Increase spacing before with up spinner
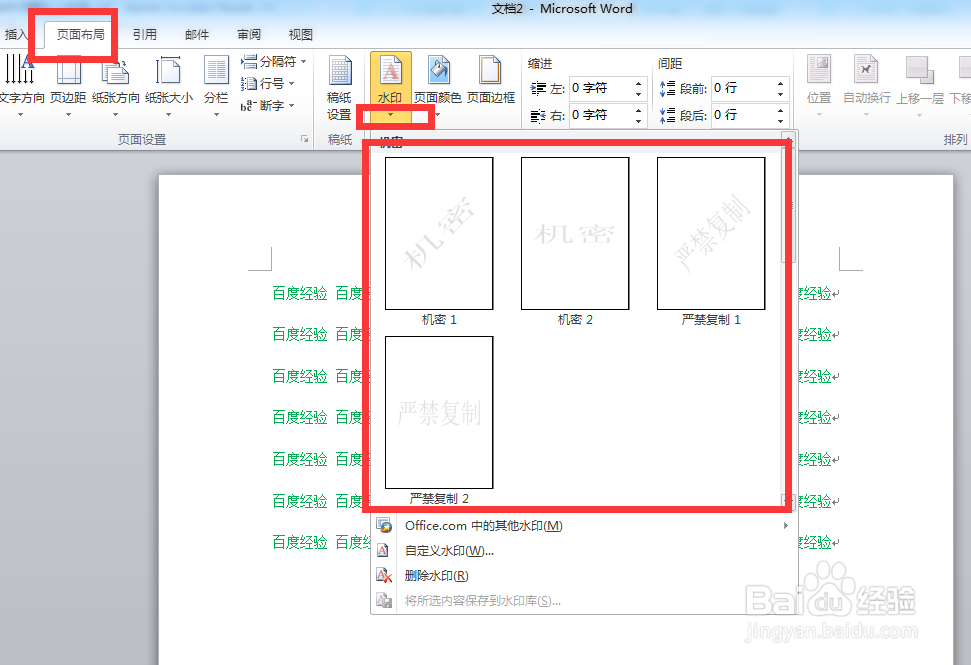Image resolution: width=971 pixels, height=665 pixels. pyautogui.click(x=780, y=83)
